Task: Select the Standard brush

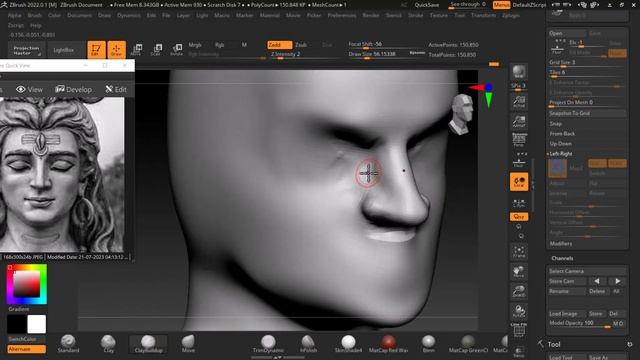Action: click(68, 344)
